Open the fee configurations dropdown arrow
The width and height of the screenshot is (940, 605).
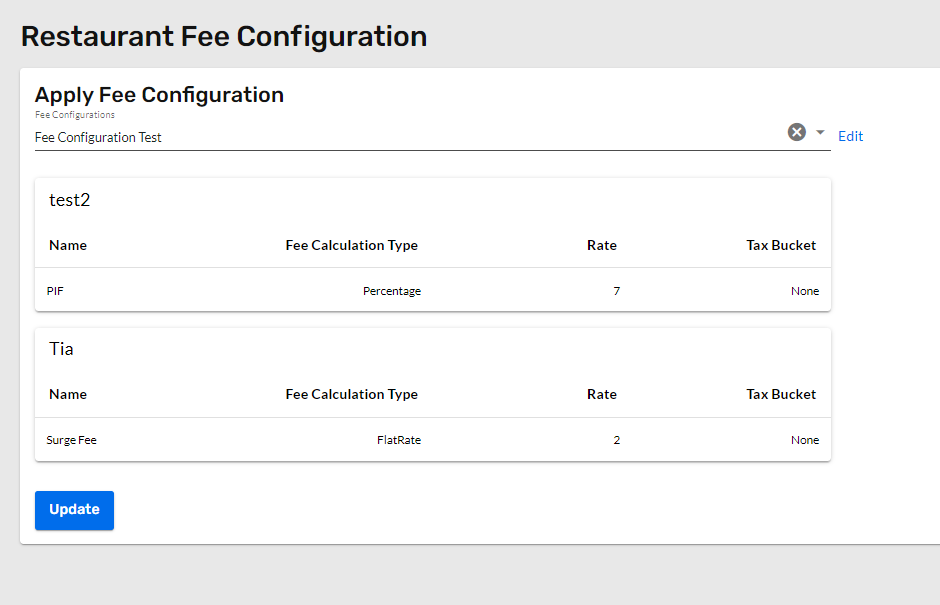pyautogui.click(x=820, y=132)
